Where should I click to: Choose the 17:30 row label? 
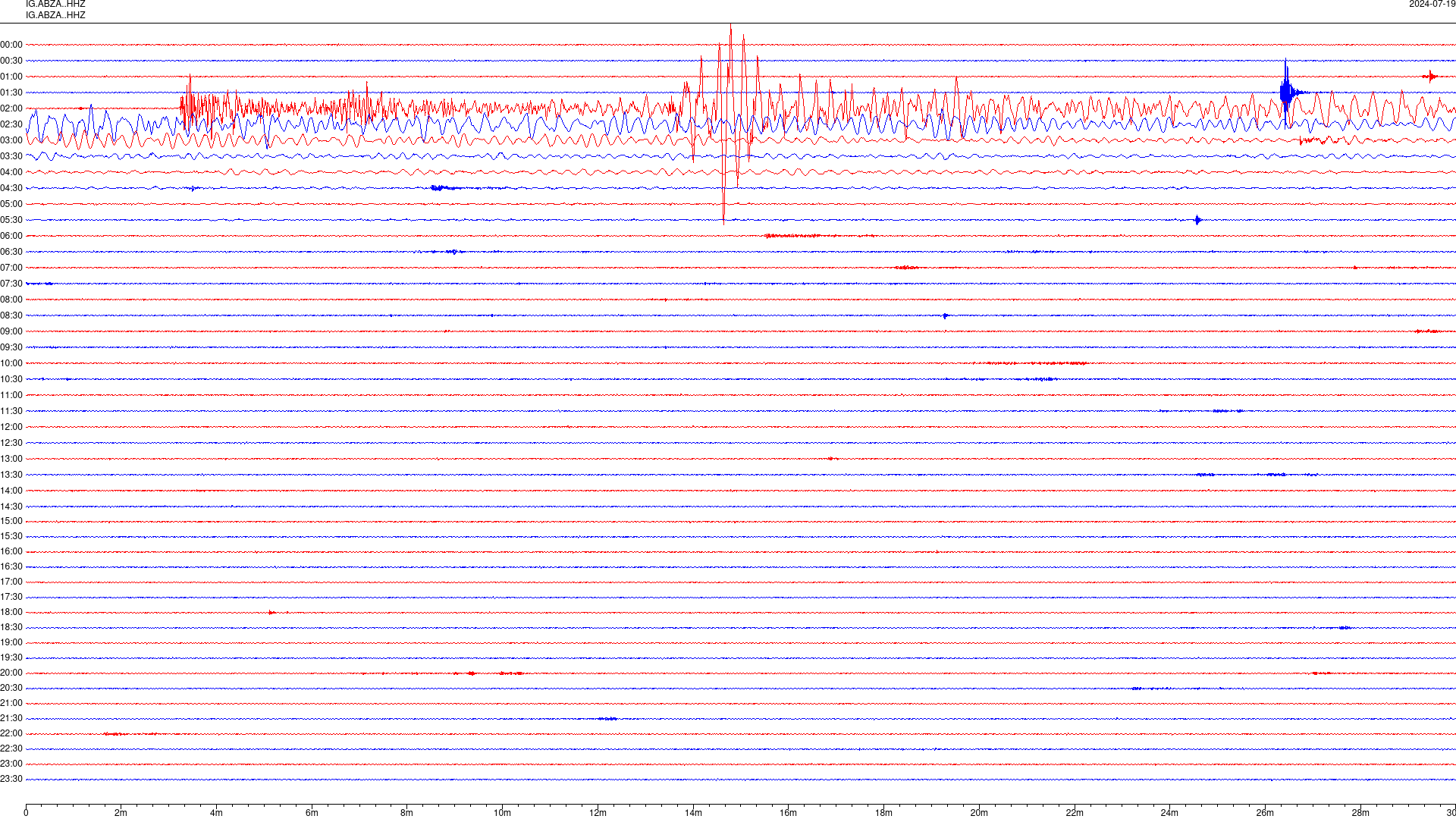(11, 597)
